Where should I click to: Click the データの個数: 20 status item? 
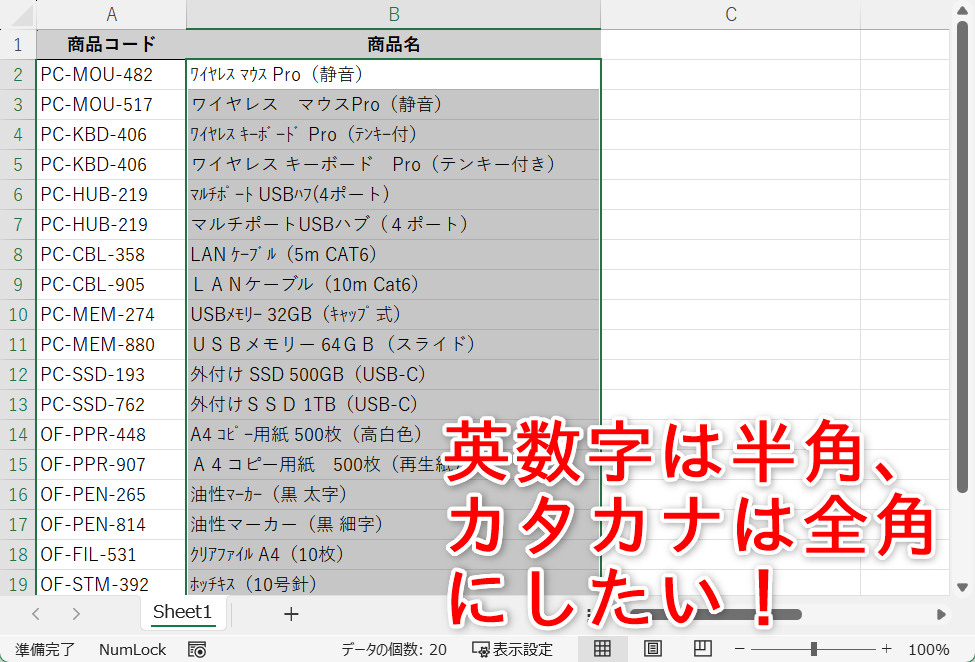pyautogui.click(x=395, y=648)
